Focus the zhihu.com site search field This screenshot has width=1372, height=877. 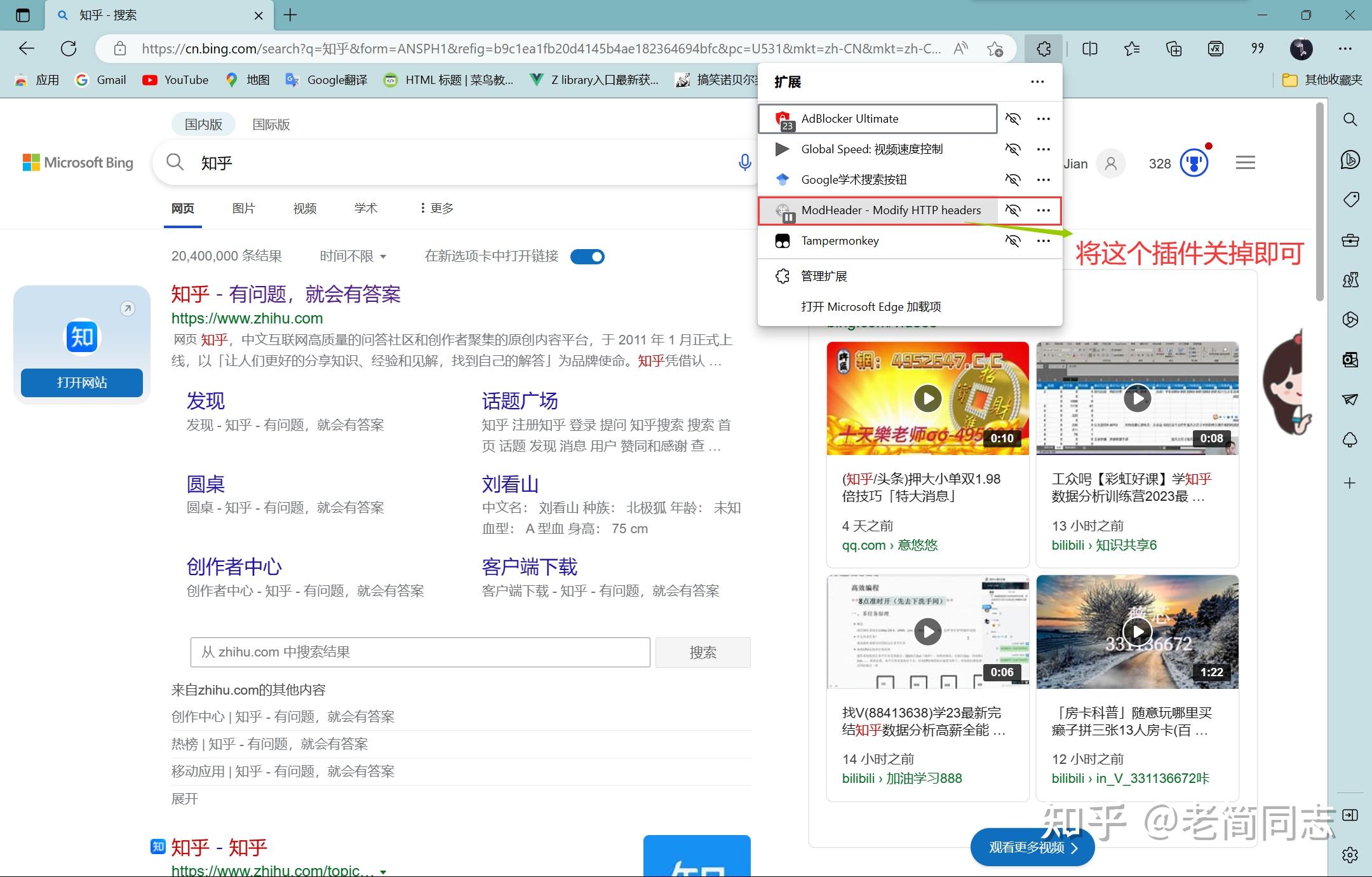coord(420,652)
